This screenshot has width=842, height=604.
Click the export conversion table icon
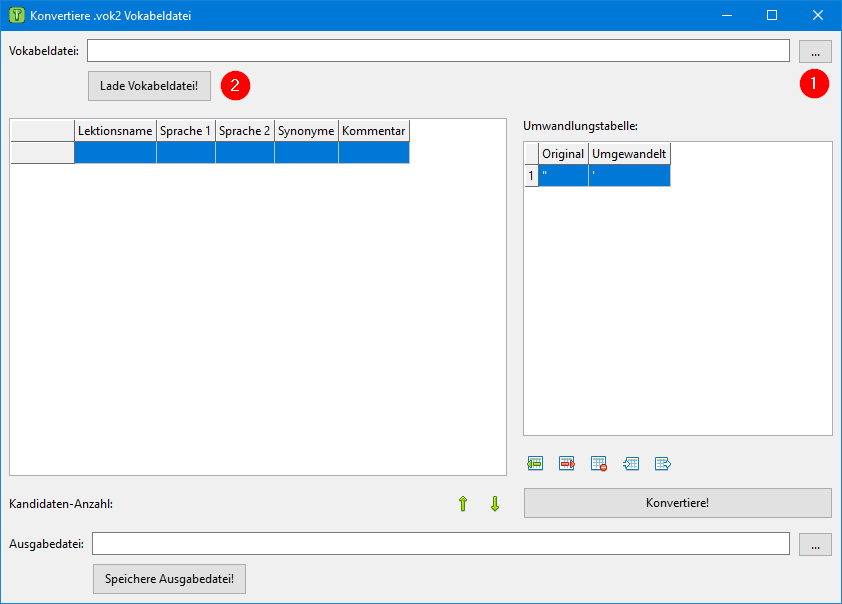tap(662, 464)
